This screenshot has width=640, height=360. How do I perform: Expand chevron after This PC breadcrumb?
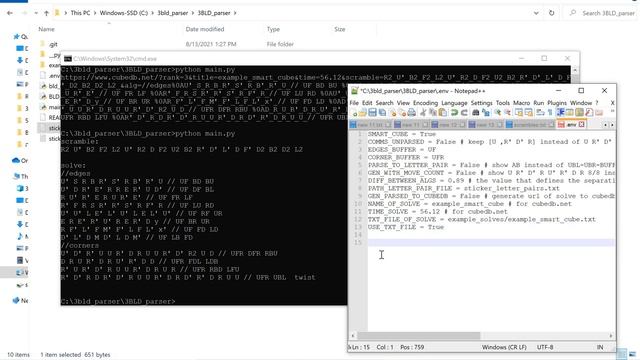pos(95,13)
